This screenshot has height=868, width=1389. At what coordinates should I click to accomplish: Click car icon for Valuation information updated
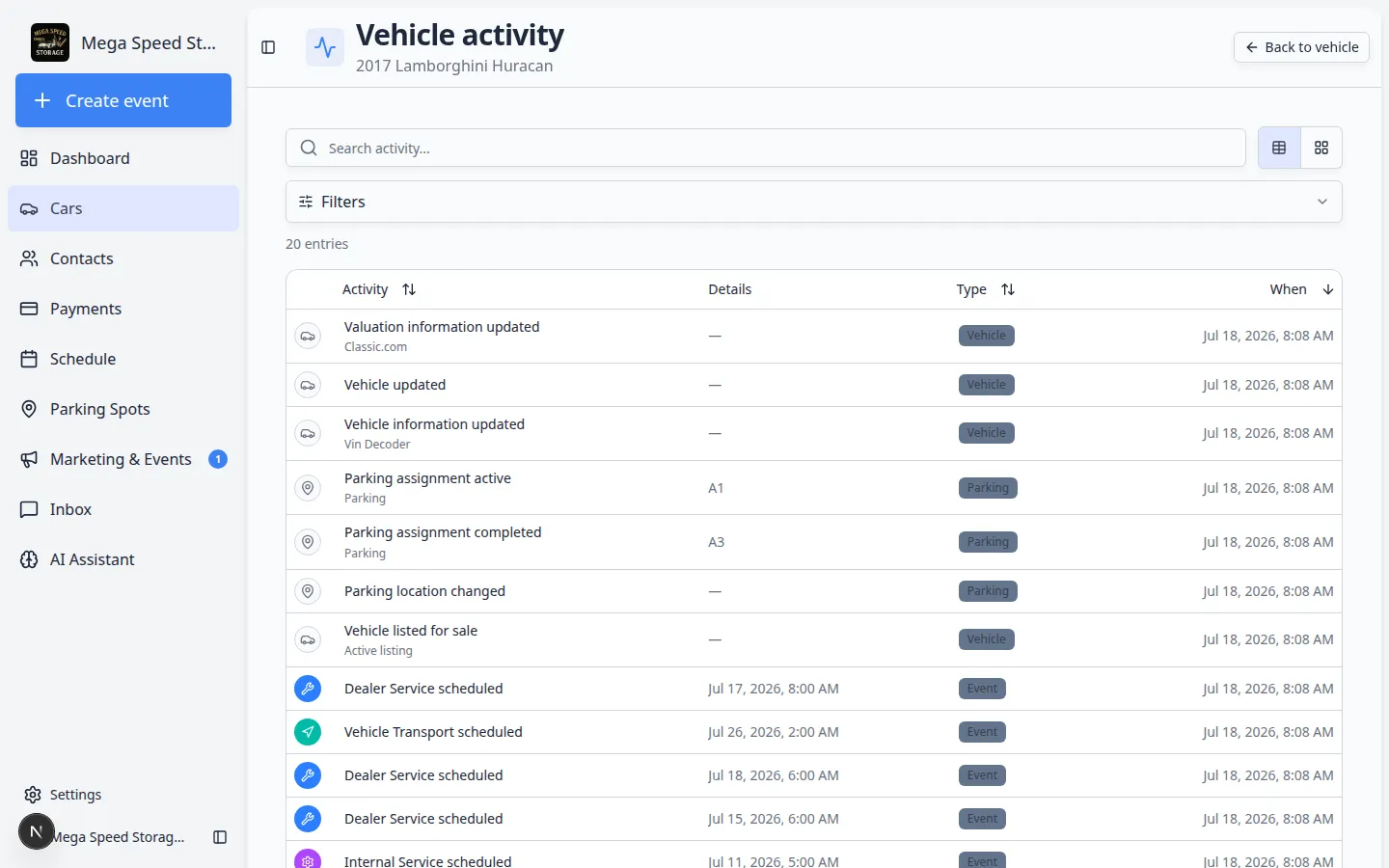point(308,336)
